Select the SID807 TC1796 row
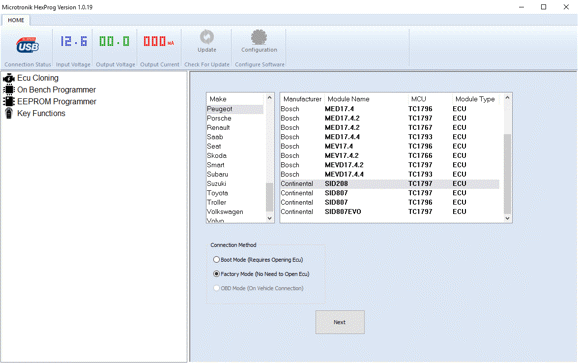This screenshot has height=363, width=578. 390,202
